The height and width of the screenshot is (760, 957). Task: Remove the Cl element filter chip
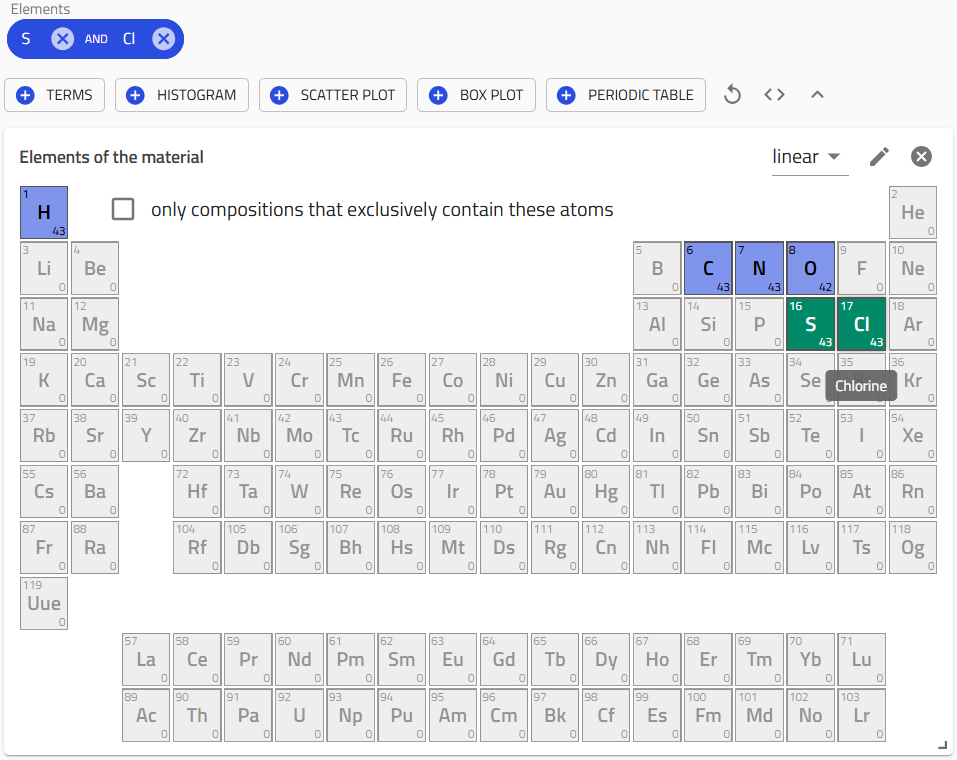[x=163, y=39]
